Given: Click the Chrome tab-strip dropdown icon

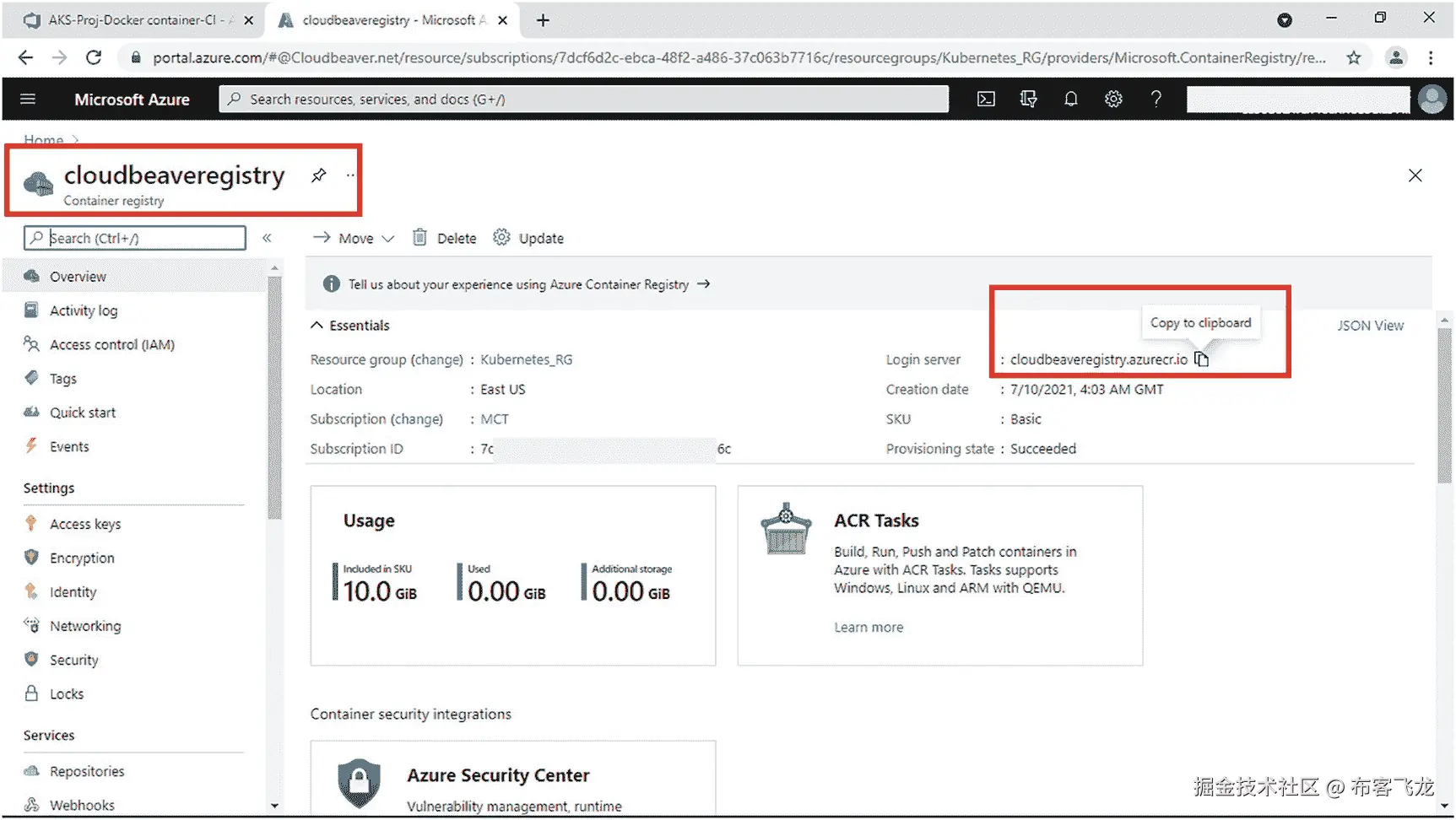Looking at the screenshot, I should [1285, 20].
